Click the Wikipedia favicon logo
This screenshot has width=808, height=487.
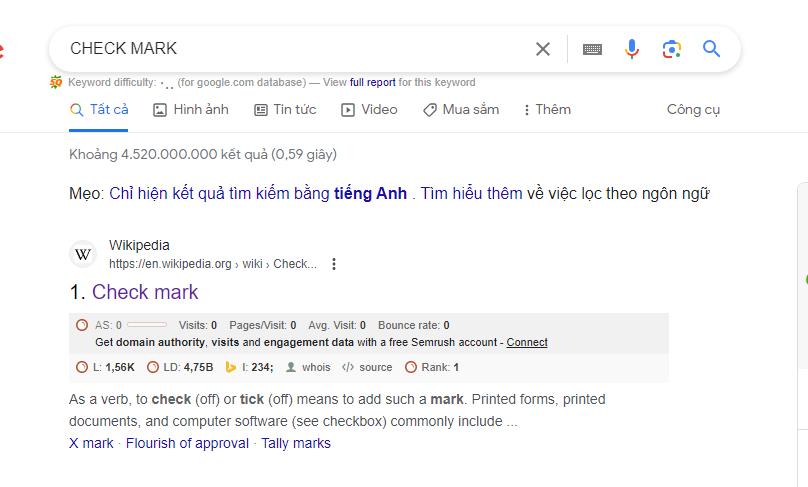coord(84,255)
